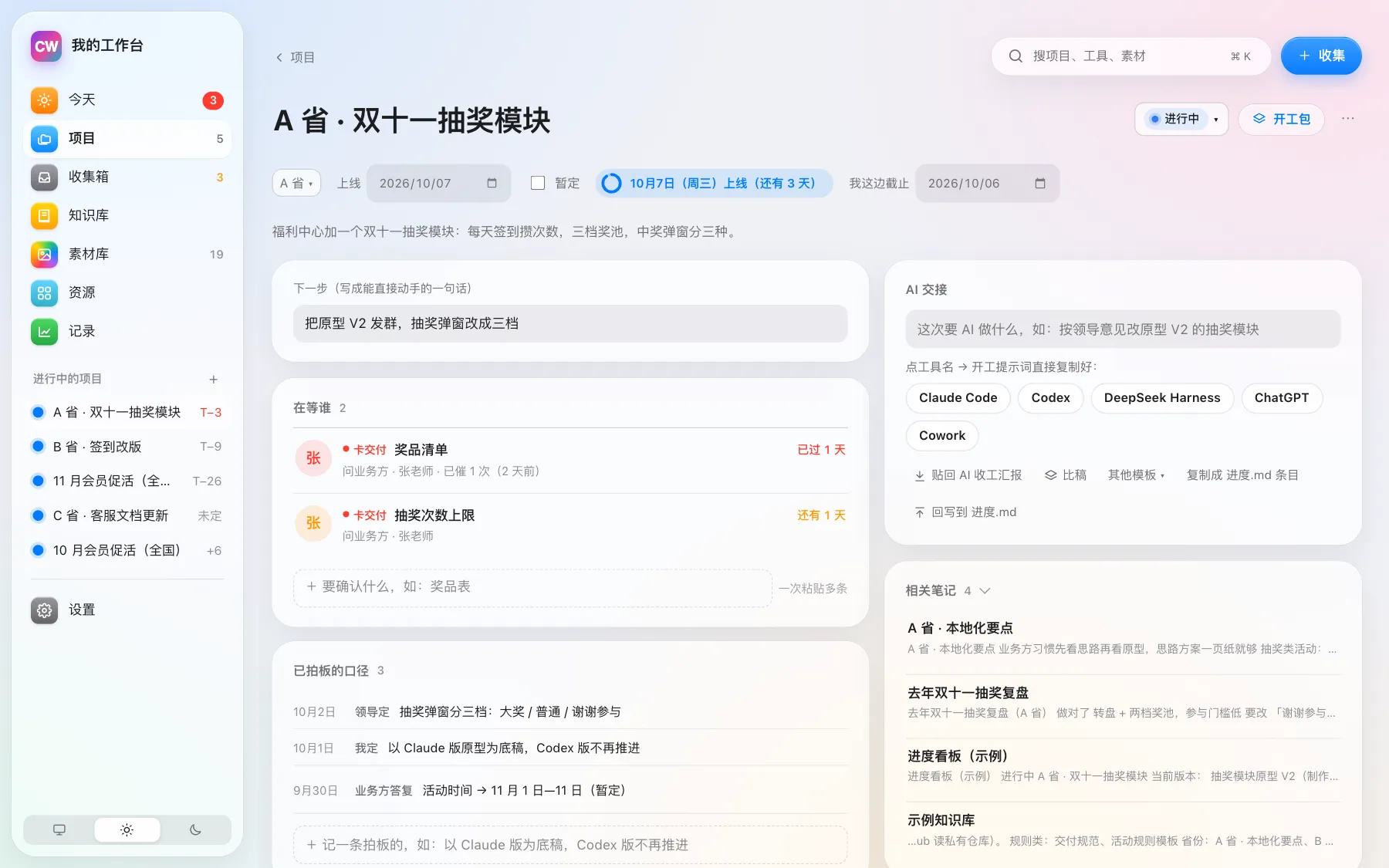The image size is (1389, 868).
Task: Select the DeepSeek Harness tool chip
Action: point(1162,397)
